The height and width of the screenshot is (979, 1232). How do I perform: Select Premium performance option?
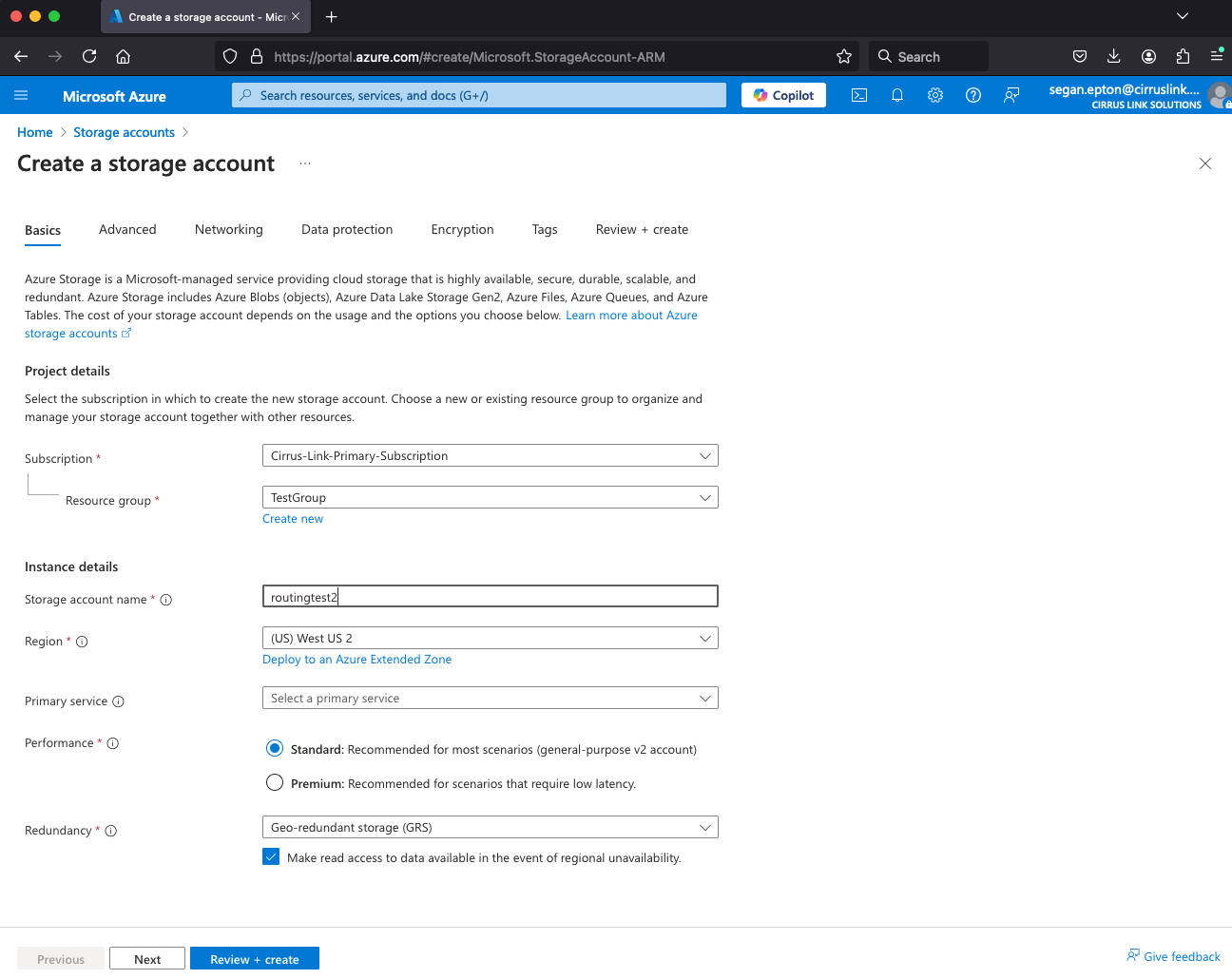[275, 782]
